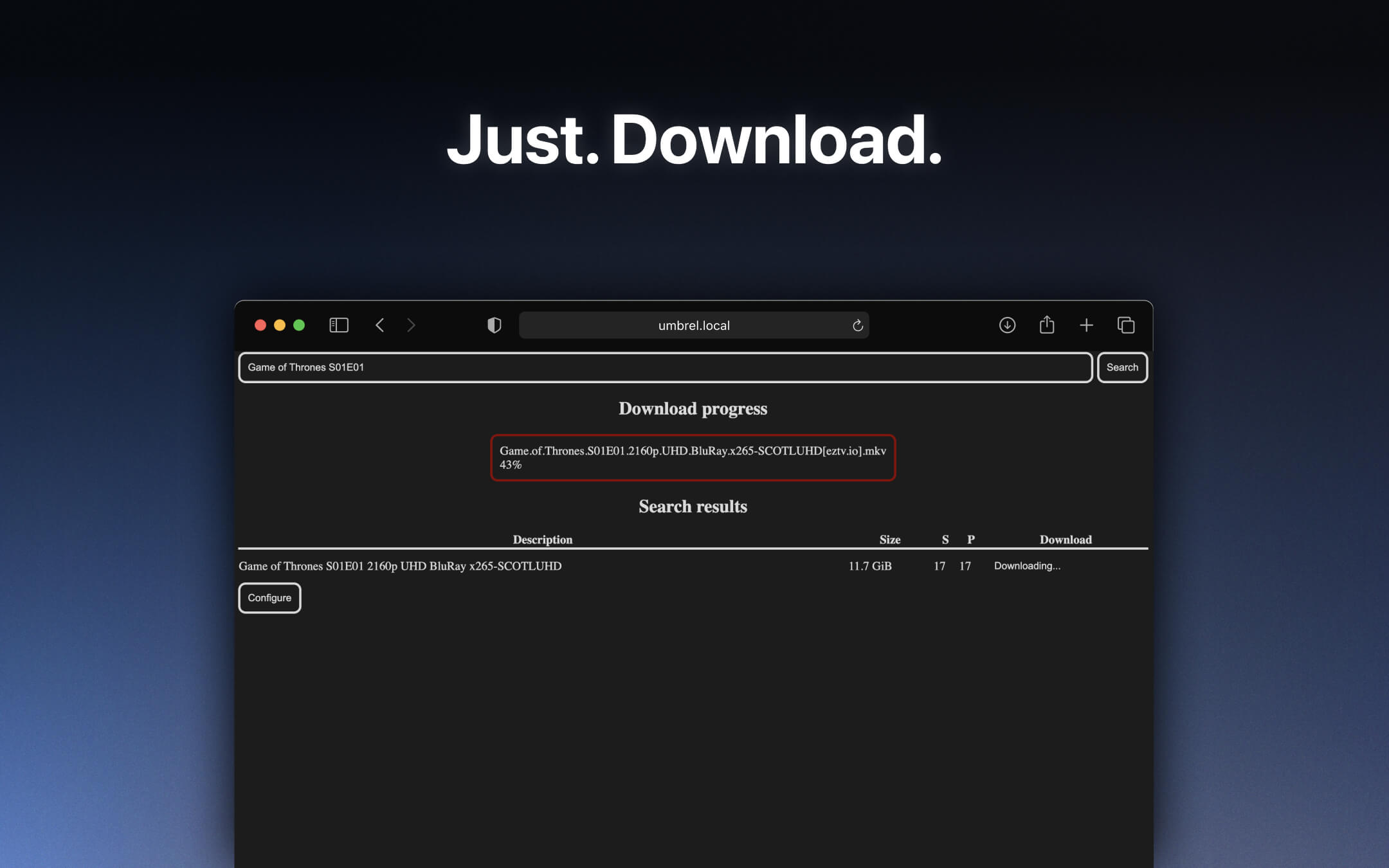Viewport: 1389px width, 868px height.
Task: Show the tab overview icon
Action: pyautogui.click(x=1126, y=325)
